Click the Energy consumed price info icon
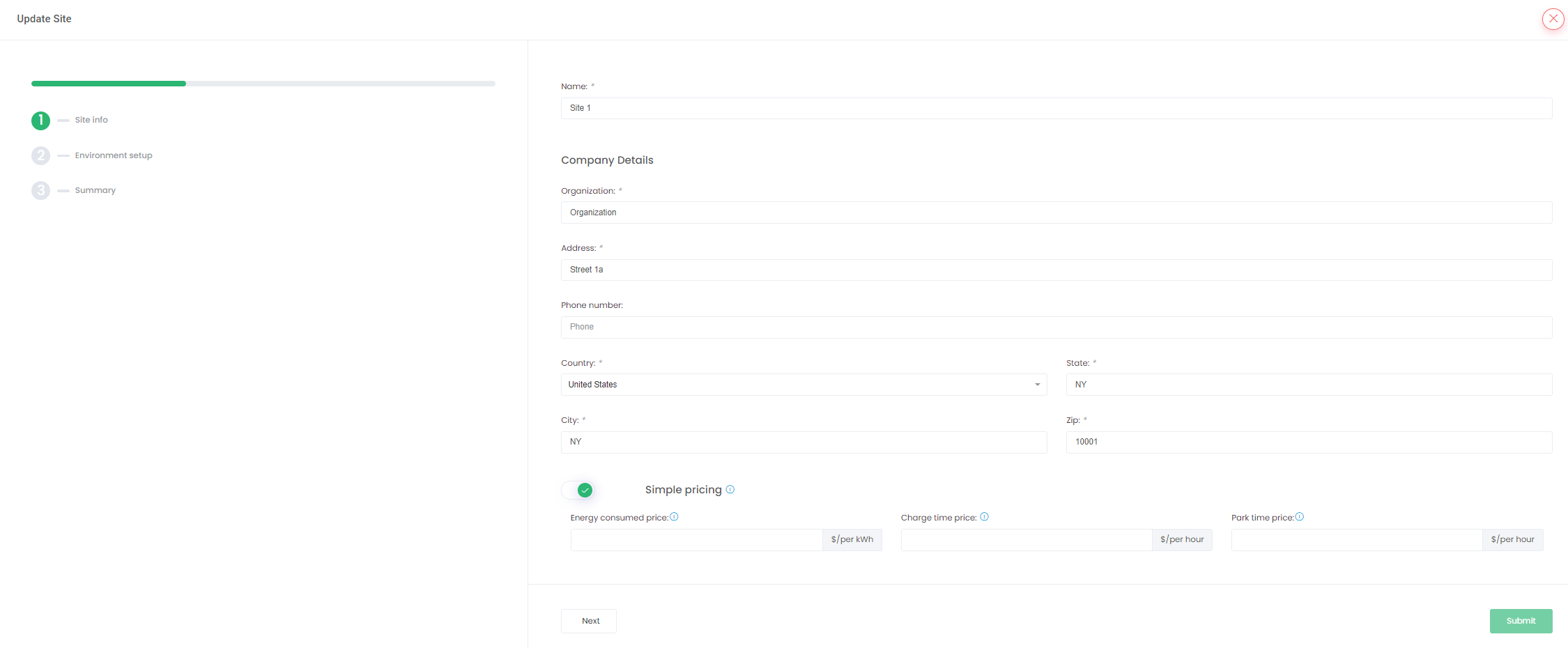This screenshot has width=1568, height=648. click(674, 517)
